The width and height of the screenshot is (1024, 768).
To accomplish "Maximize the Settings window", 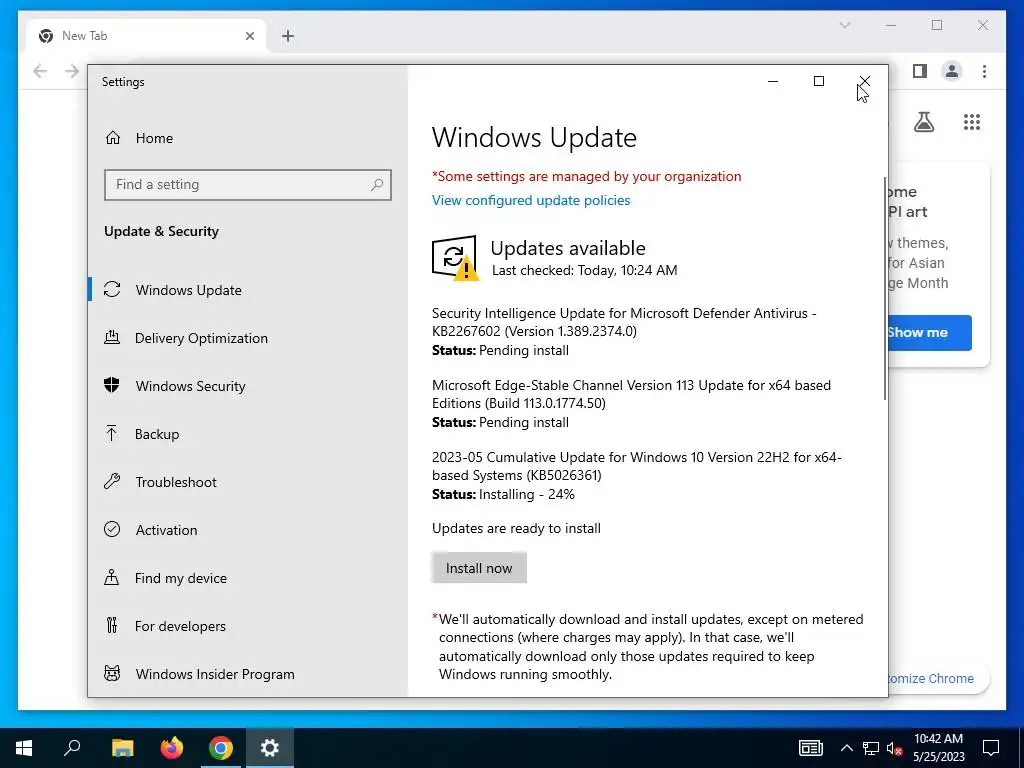I will (x=818, y=81).
